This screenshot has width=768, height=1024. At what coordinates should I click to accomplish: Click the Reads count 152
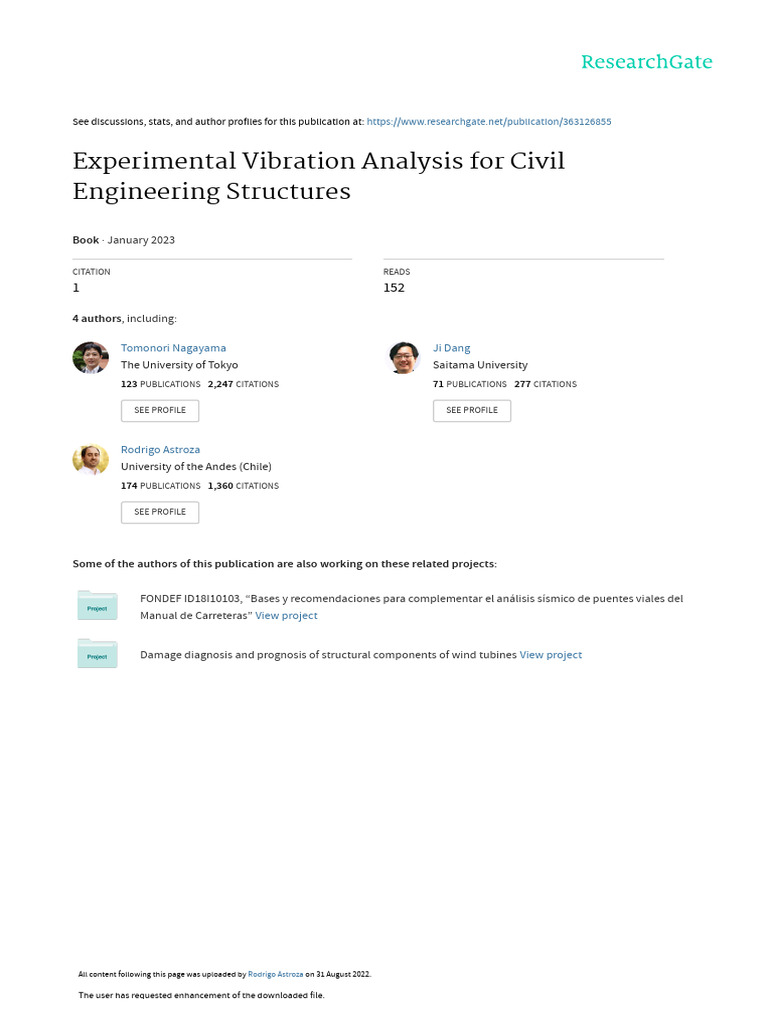pos(394,288)
